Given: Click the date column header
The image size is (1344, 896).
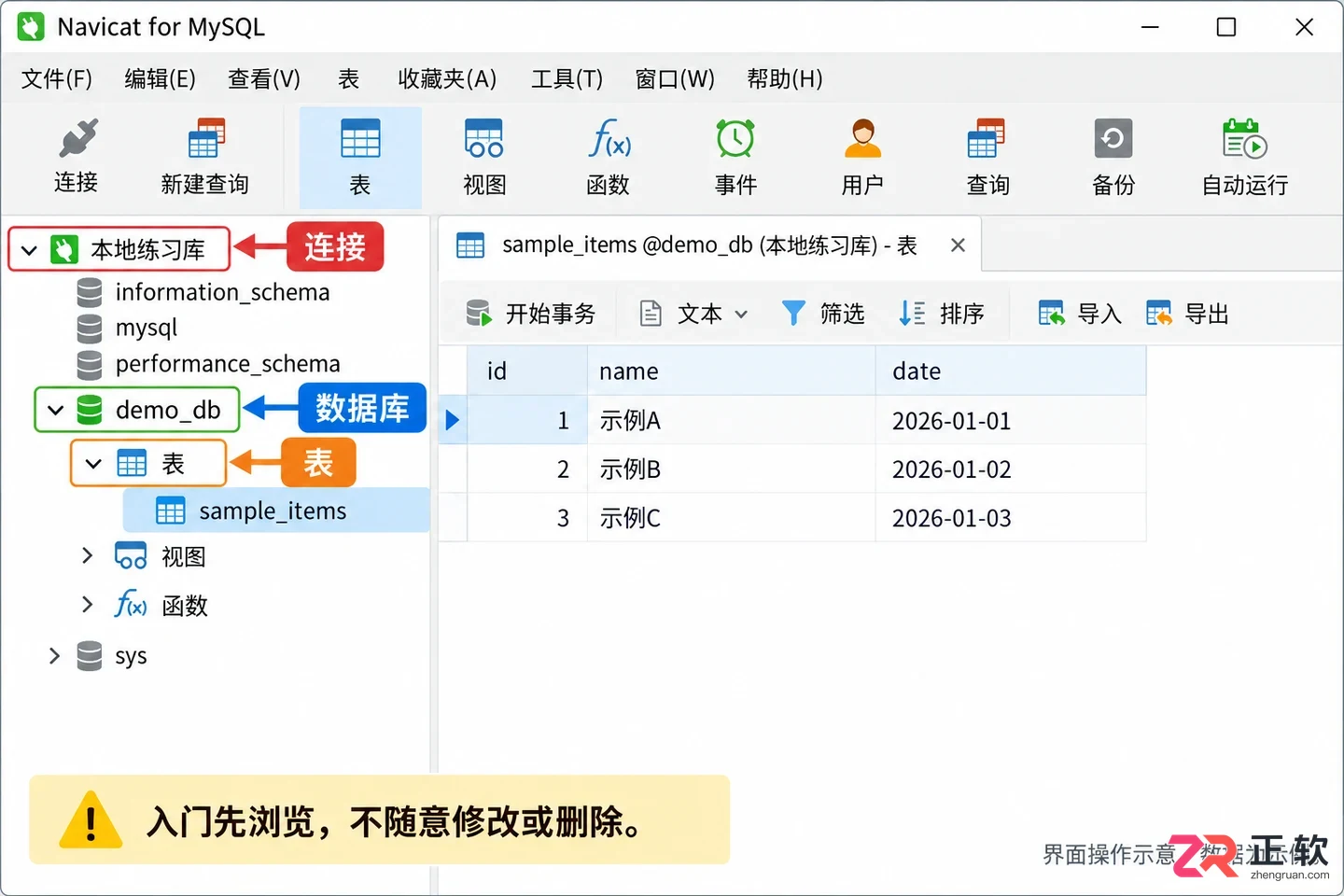Looking at the screenshot, I should [x=1011, y=371].
